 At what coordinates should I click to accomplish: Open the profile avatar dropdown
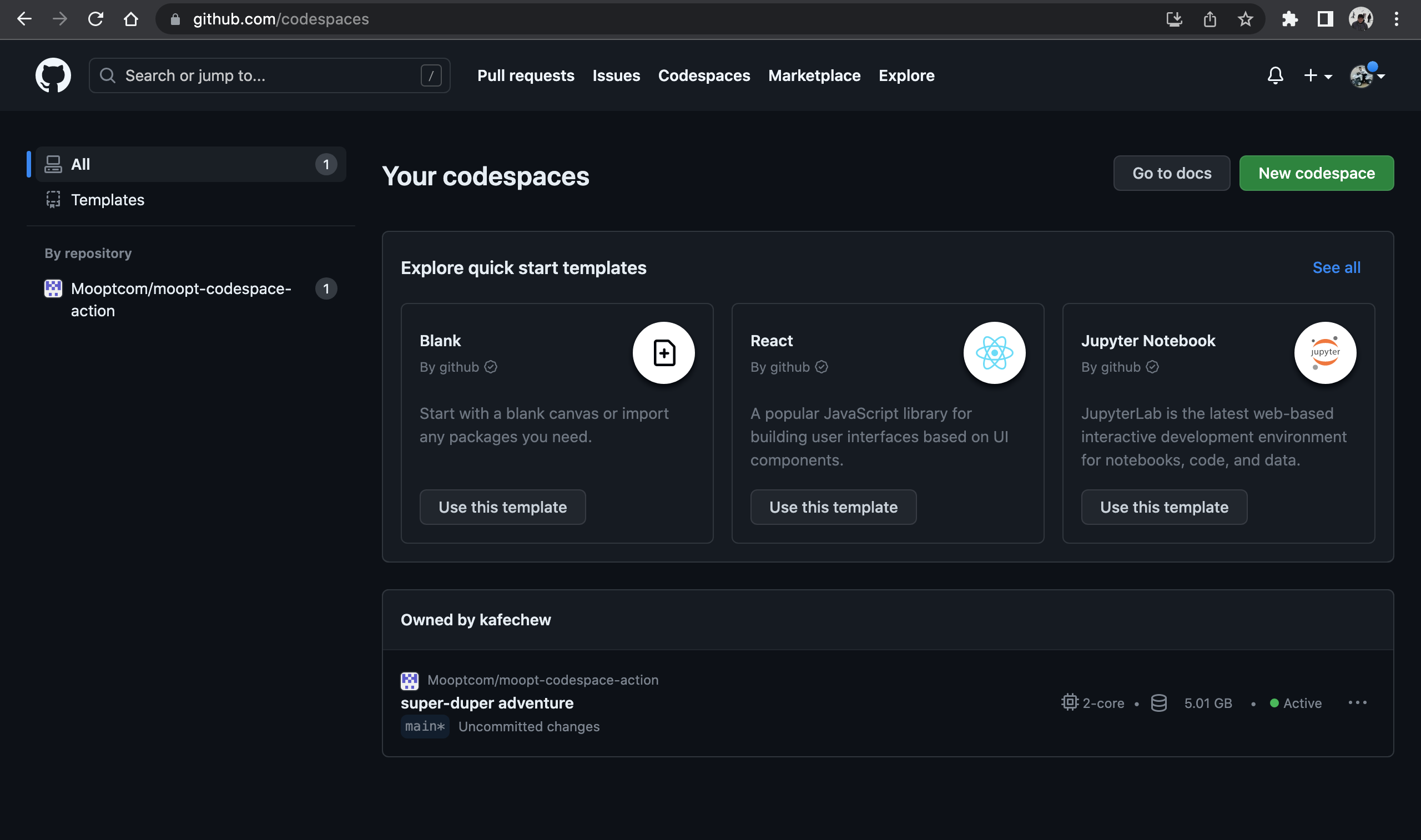1364,75
